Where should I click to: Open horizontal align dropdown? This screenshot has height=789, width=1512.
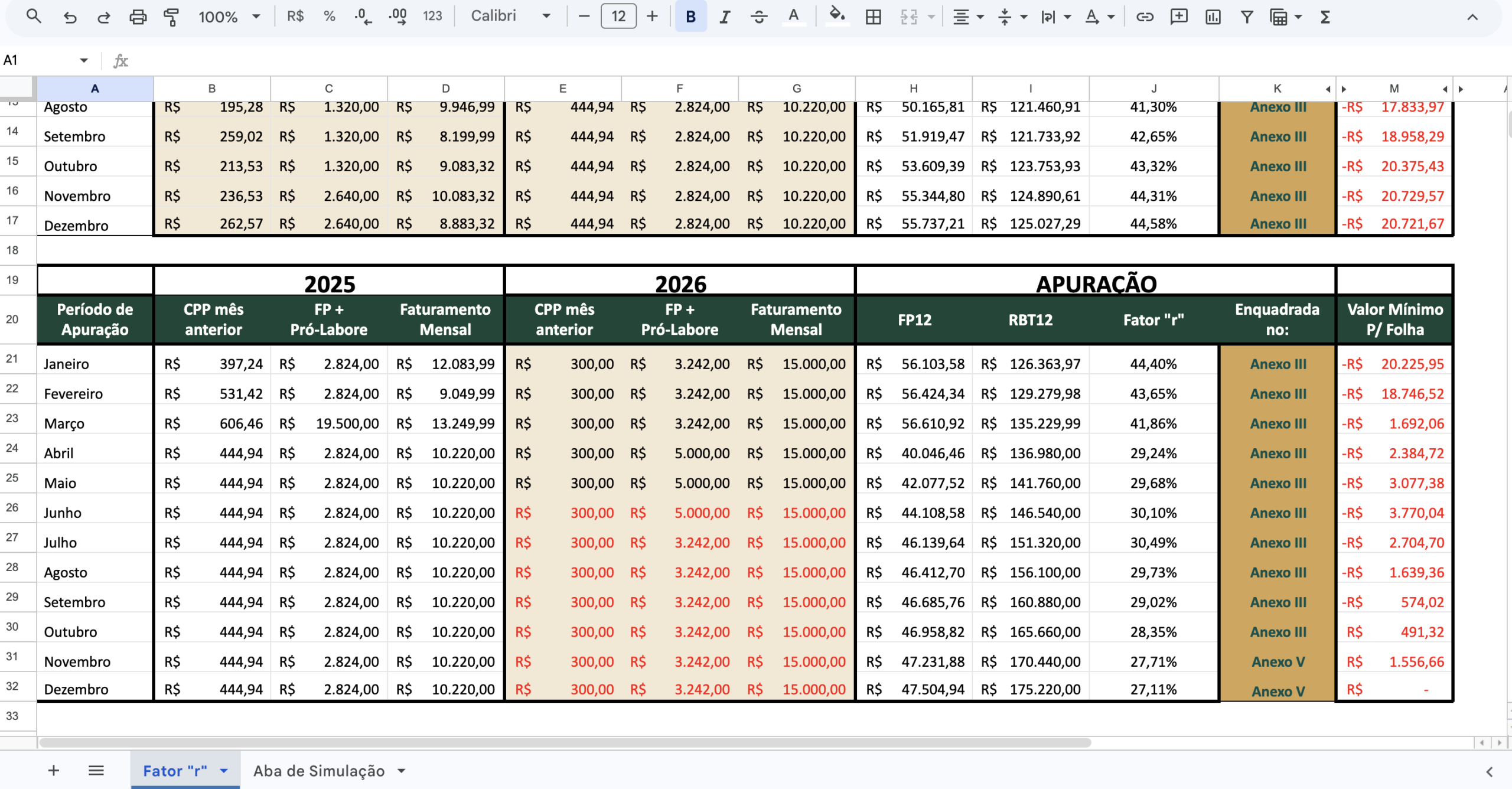967,17
